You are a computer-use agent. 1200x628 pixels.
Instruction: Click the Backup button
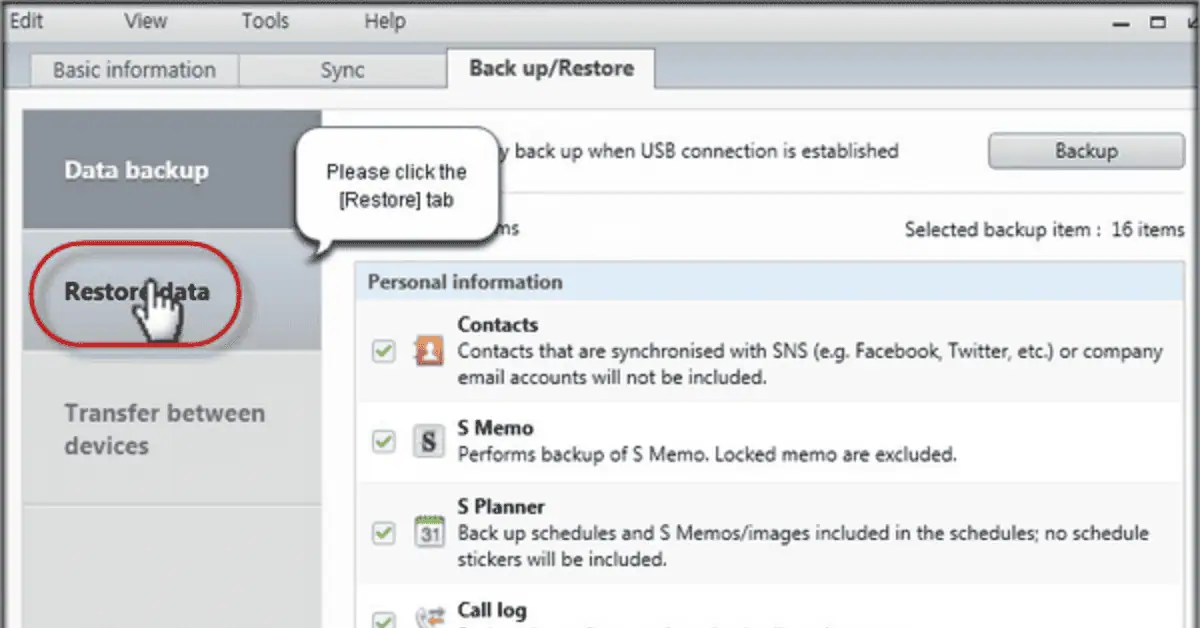(x=1085, y=150)
